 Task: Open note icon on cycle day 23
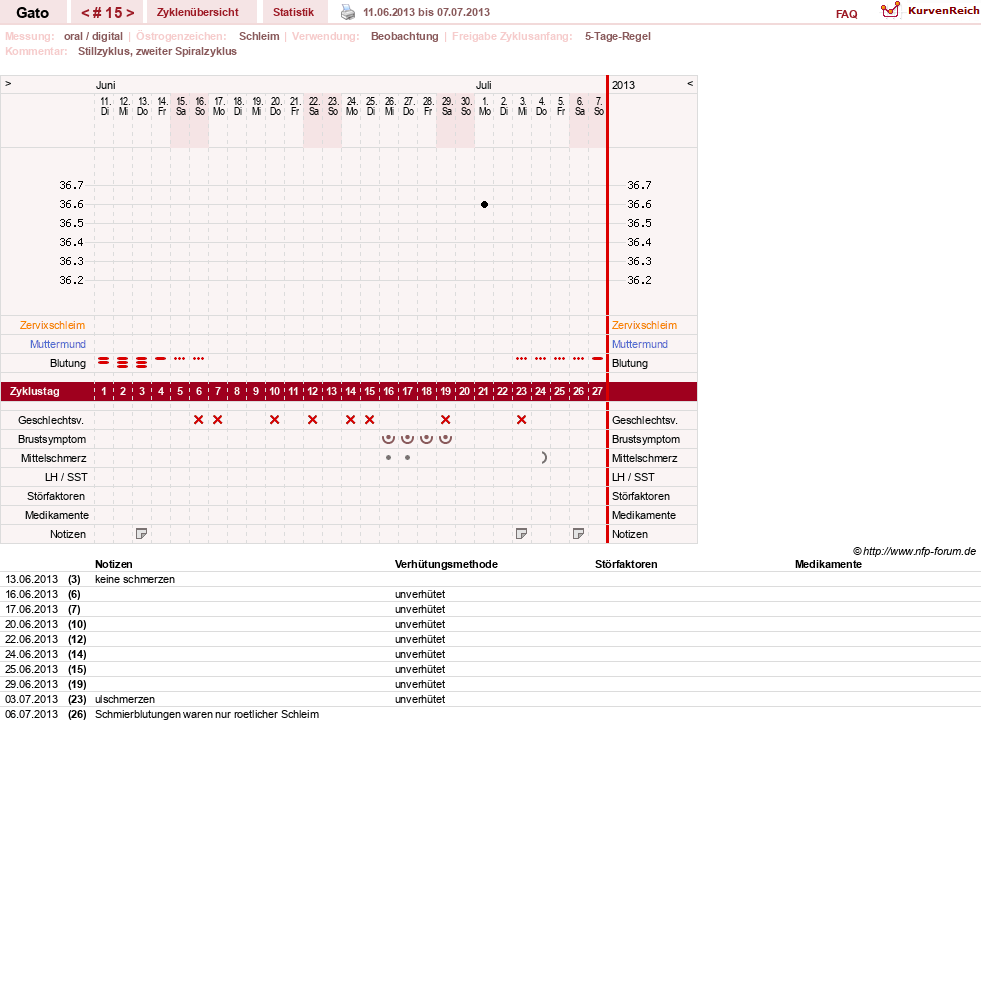(x=521, y=533)
